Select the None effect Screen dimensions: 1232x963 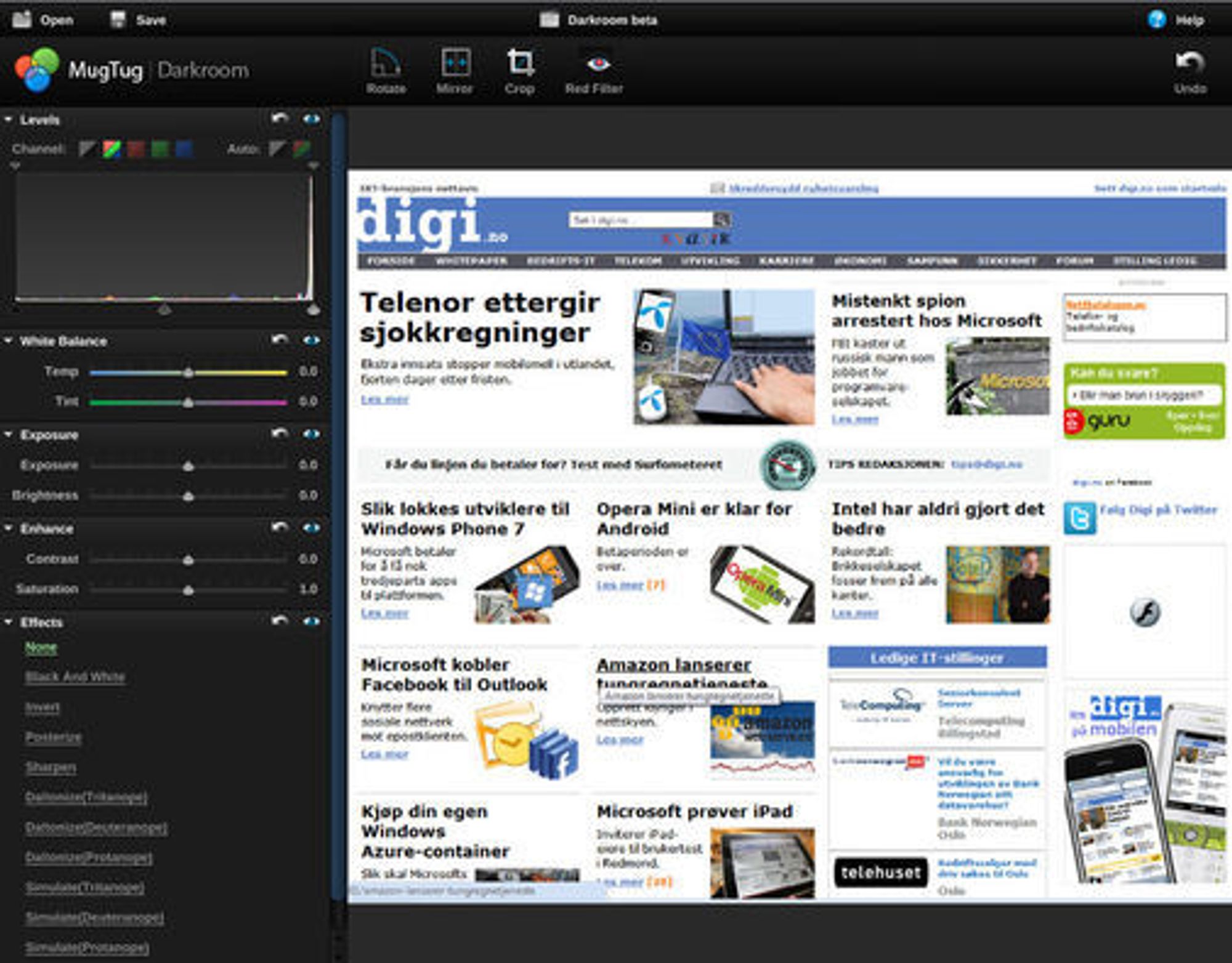41,647
